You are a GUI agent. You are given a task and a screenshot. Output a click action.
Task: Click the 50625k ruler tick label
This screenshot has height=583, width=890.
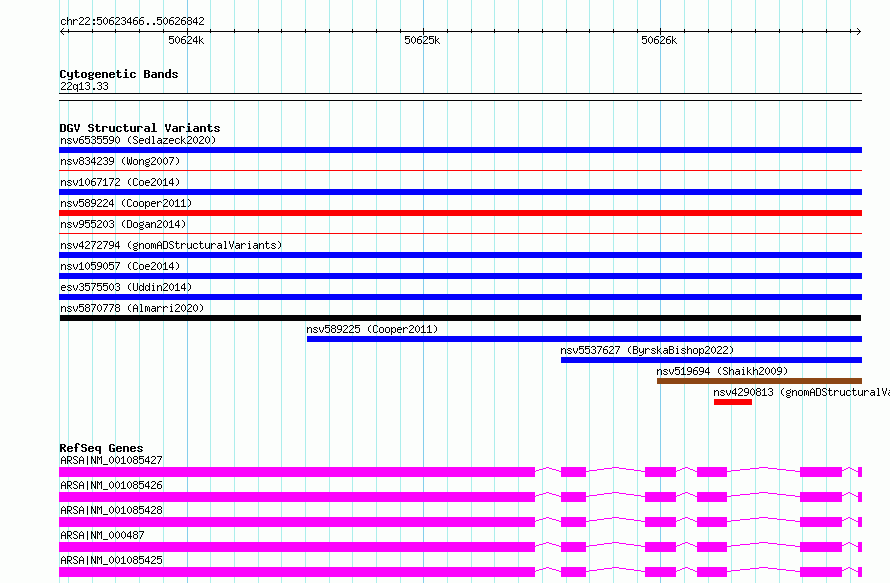pyautogui.click(x=422, y=40)
